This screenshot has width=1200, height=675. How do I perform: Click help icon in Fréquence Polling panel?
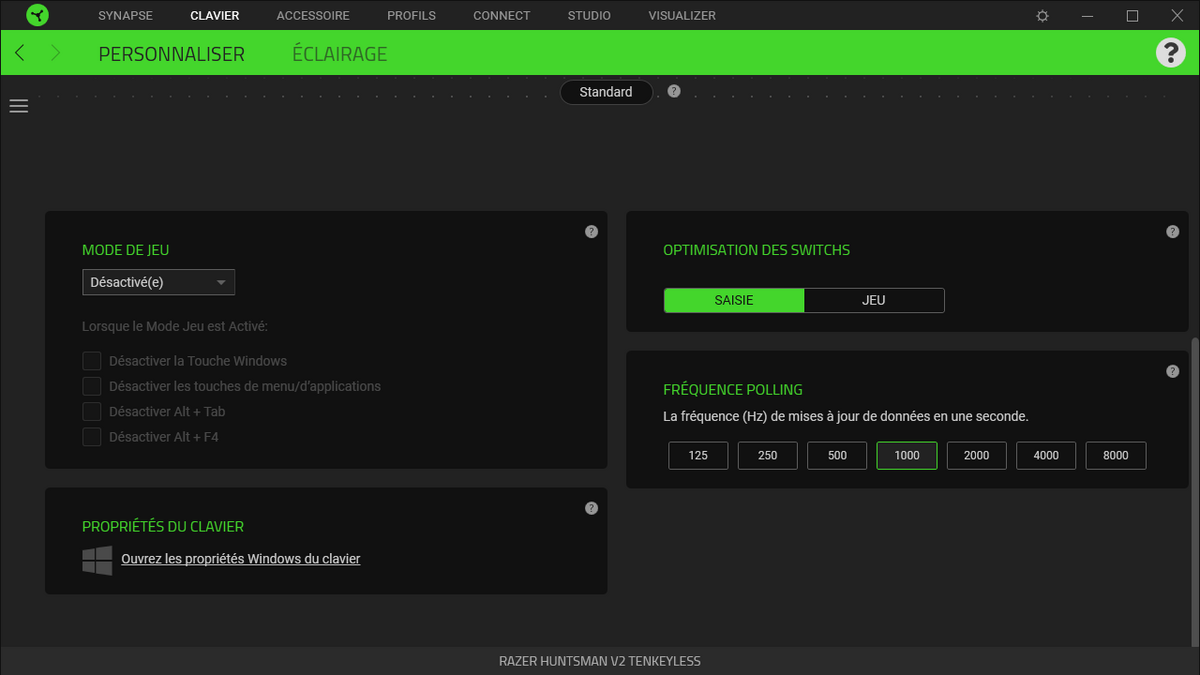pos(1173,371)
